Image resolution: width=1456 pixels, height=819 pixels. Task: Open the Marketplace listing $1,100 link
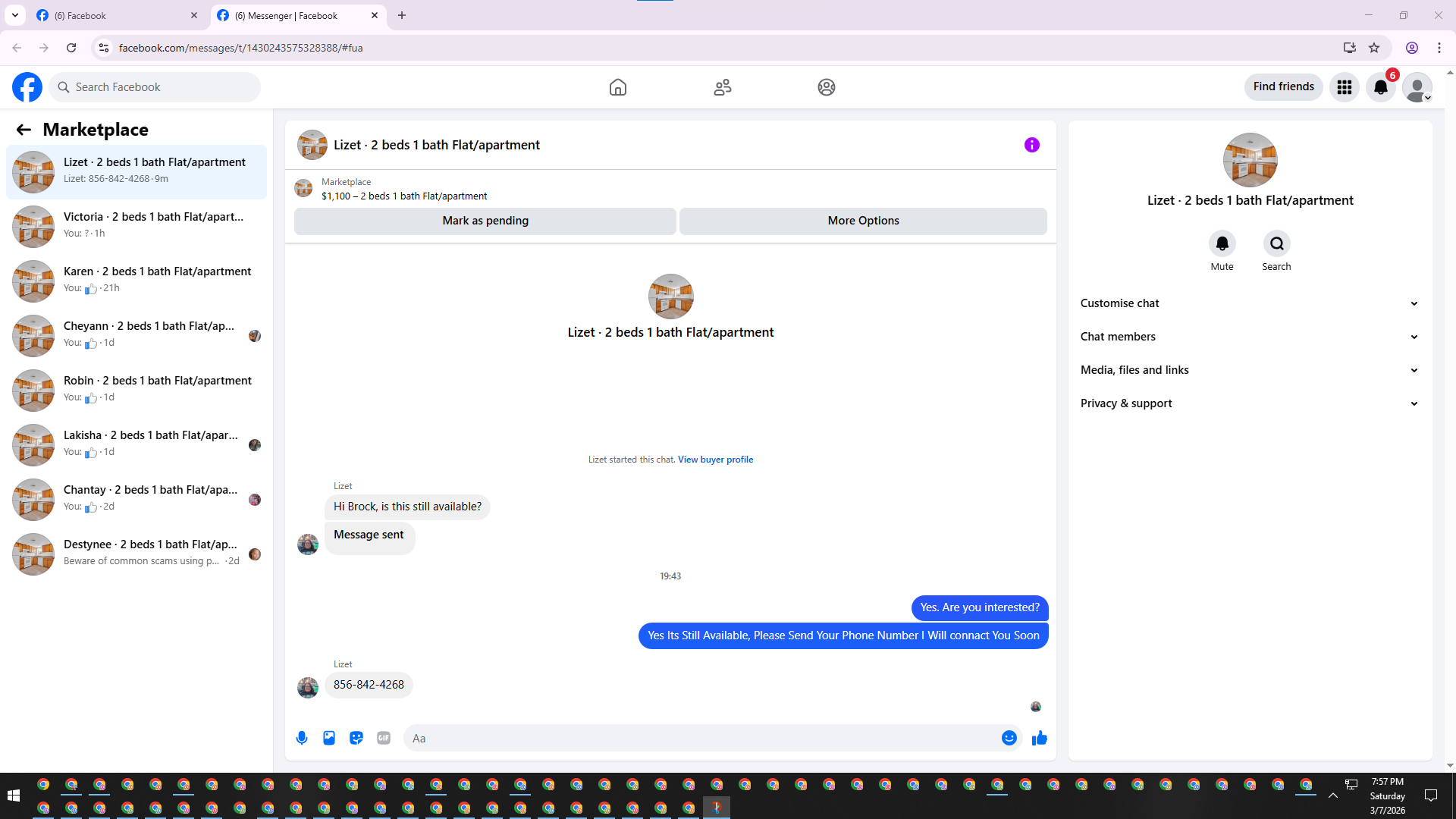click(404, 196)
